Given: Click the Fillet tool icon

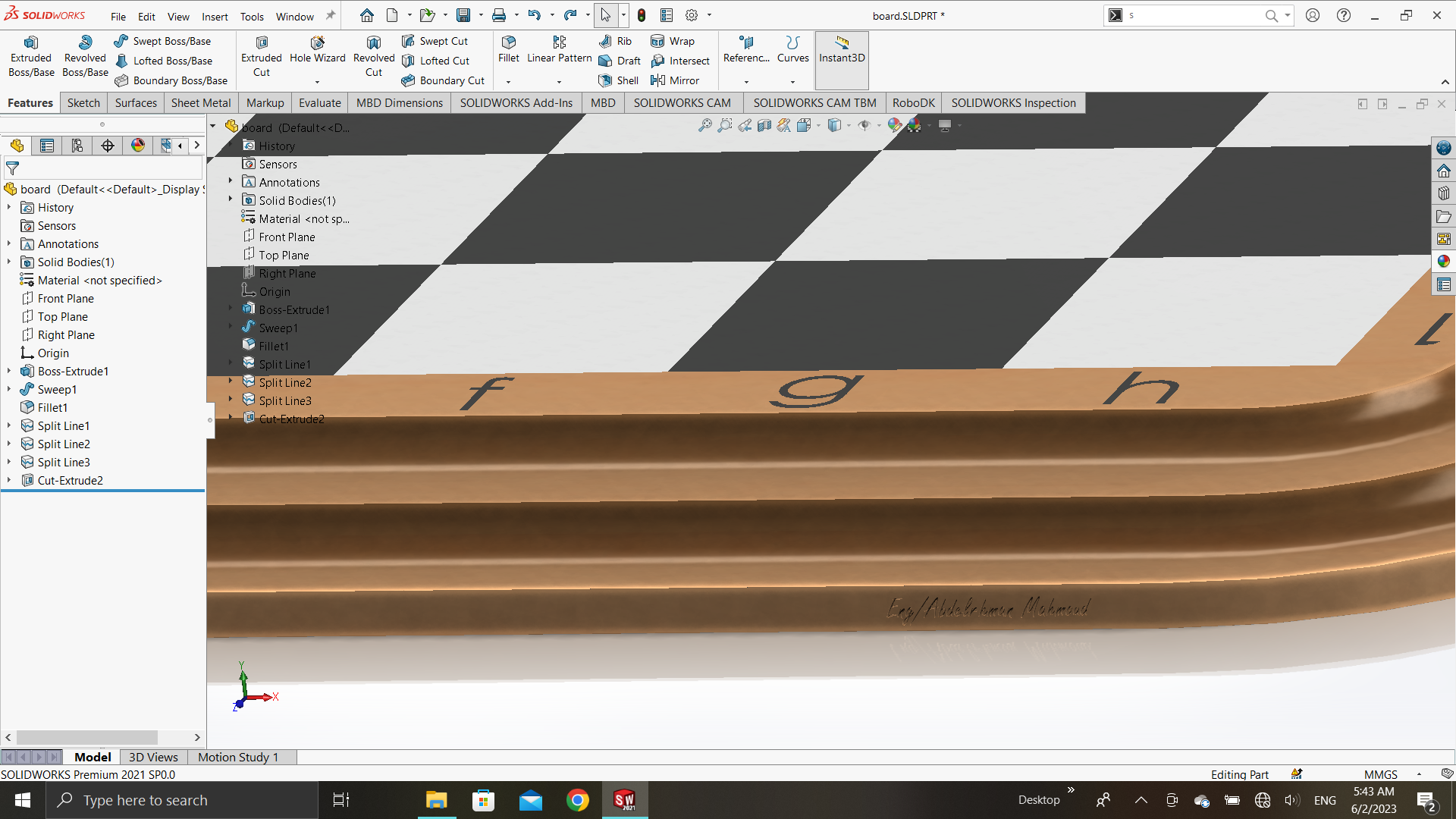Looking at the screenshot, I should coord(508,42).
